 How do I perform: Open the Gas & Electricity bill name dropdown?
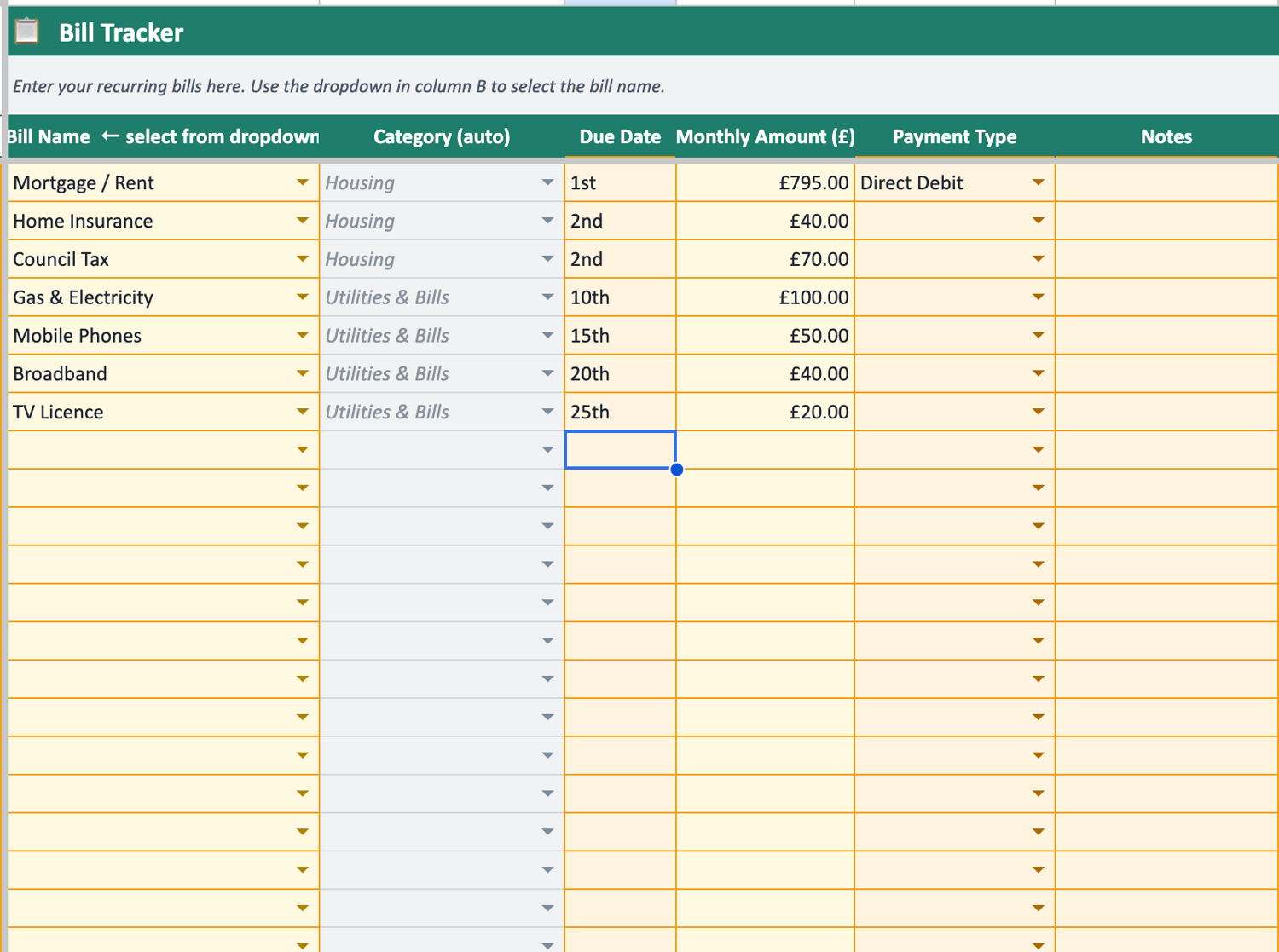click(x=302, y=297)
